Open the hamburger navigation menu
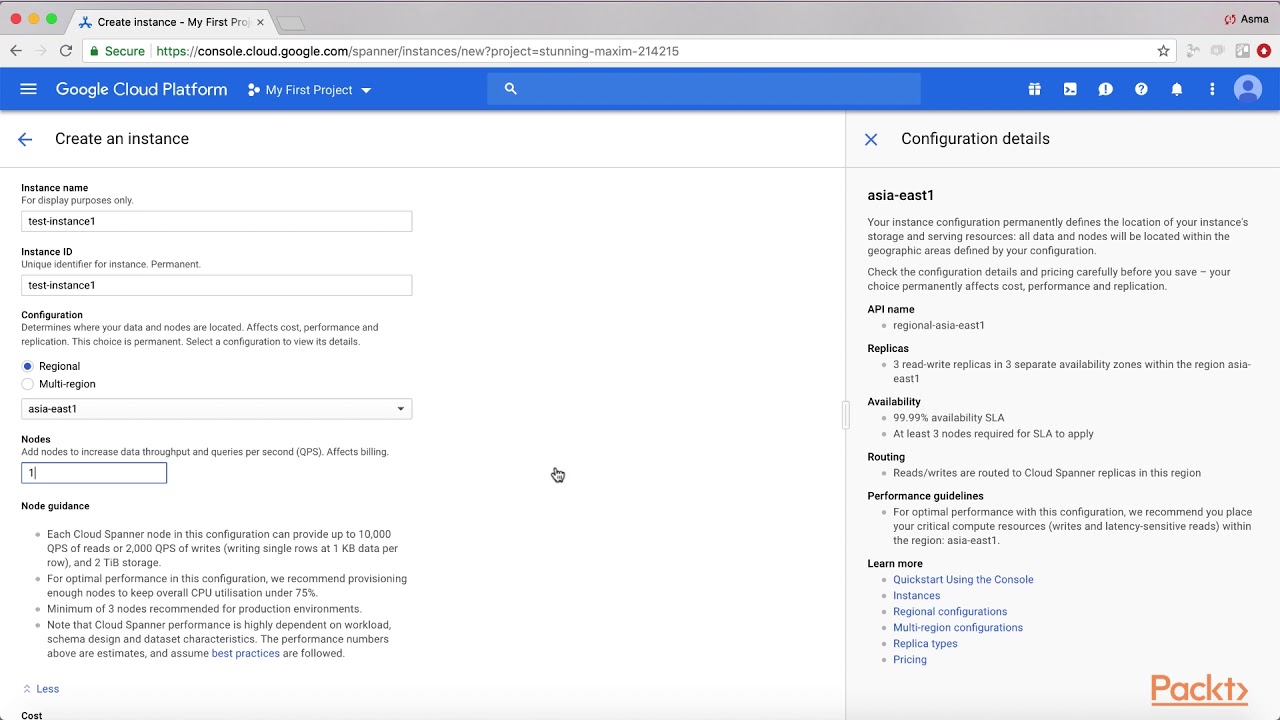The image size is (1280, 720). coord(28,89)
